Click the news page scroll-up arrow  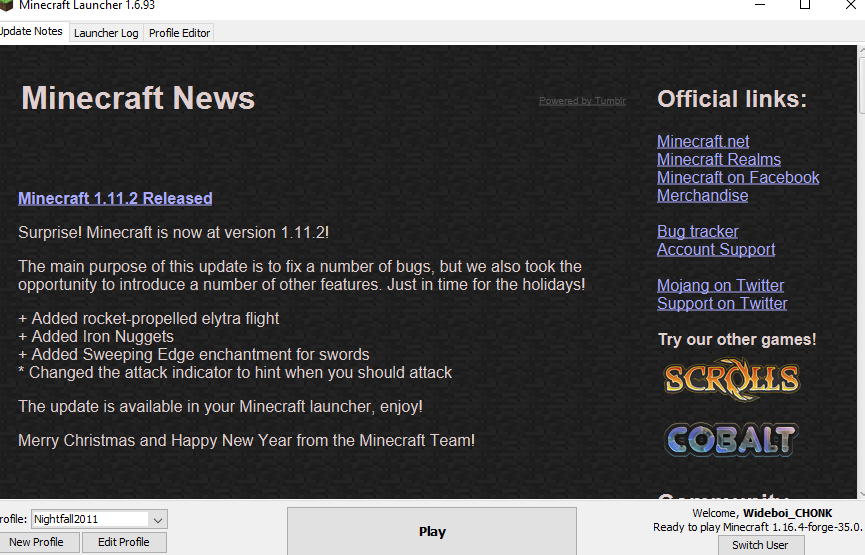[x=861, y=51]
